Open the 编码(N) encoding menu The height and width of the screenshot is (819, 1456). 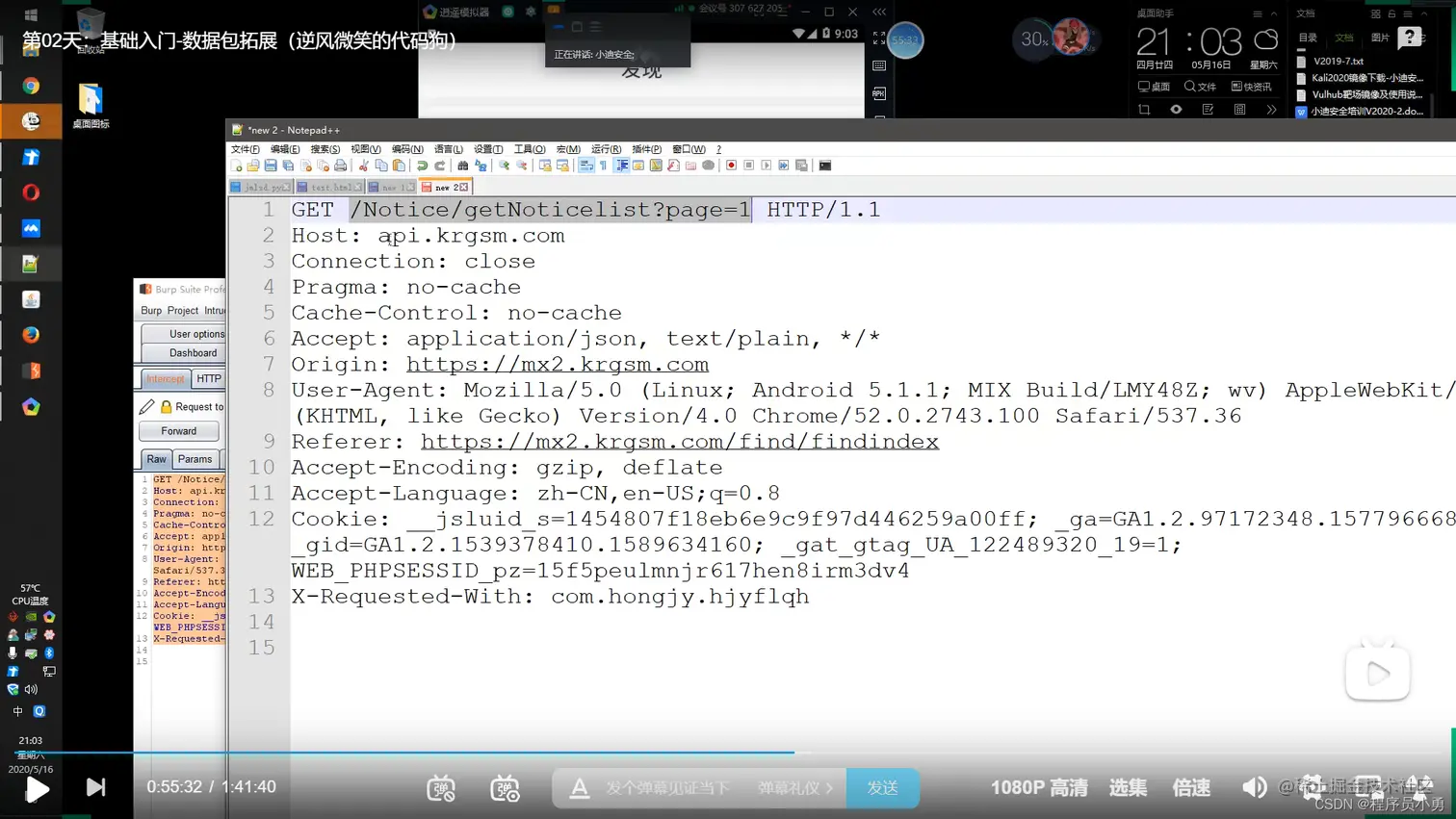(x=407, y=149)
